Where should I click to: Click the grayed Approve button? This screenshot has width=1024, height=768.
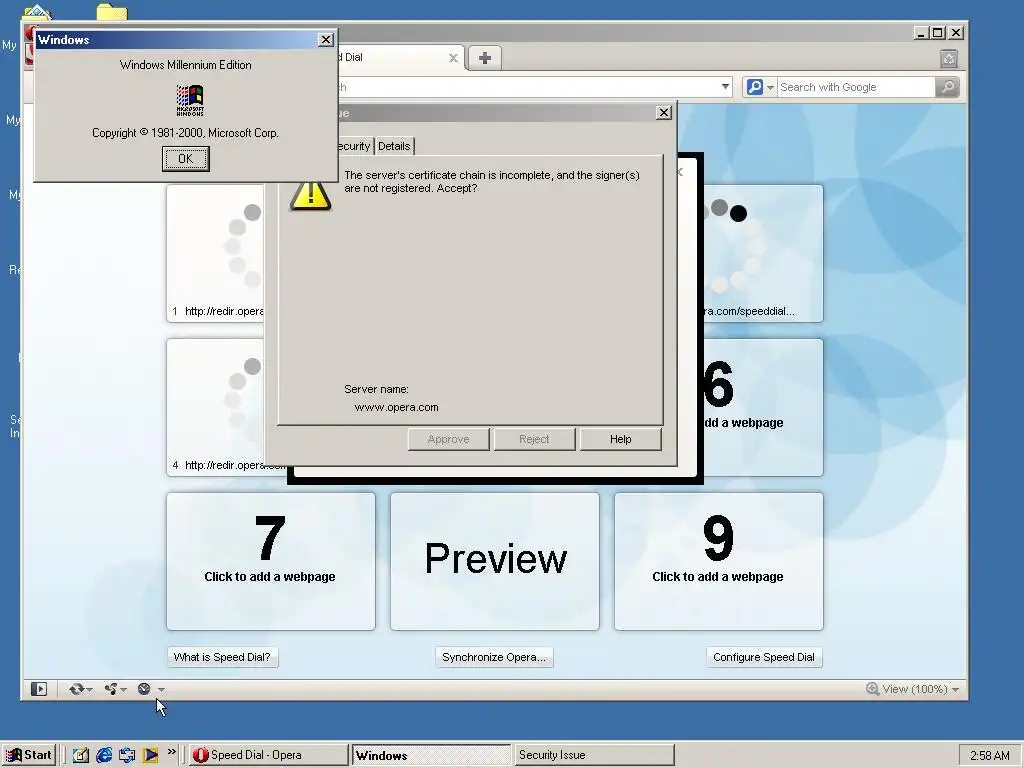[x=448, y=439]
